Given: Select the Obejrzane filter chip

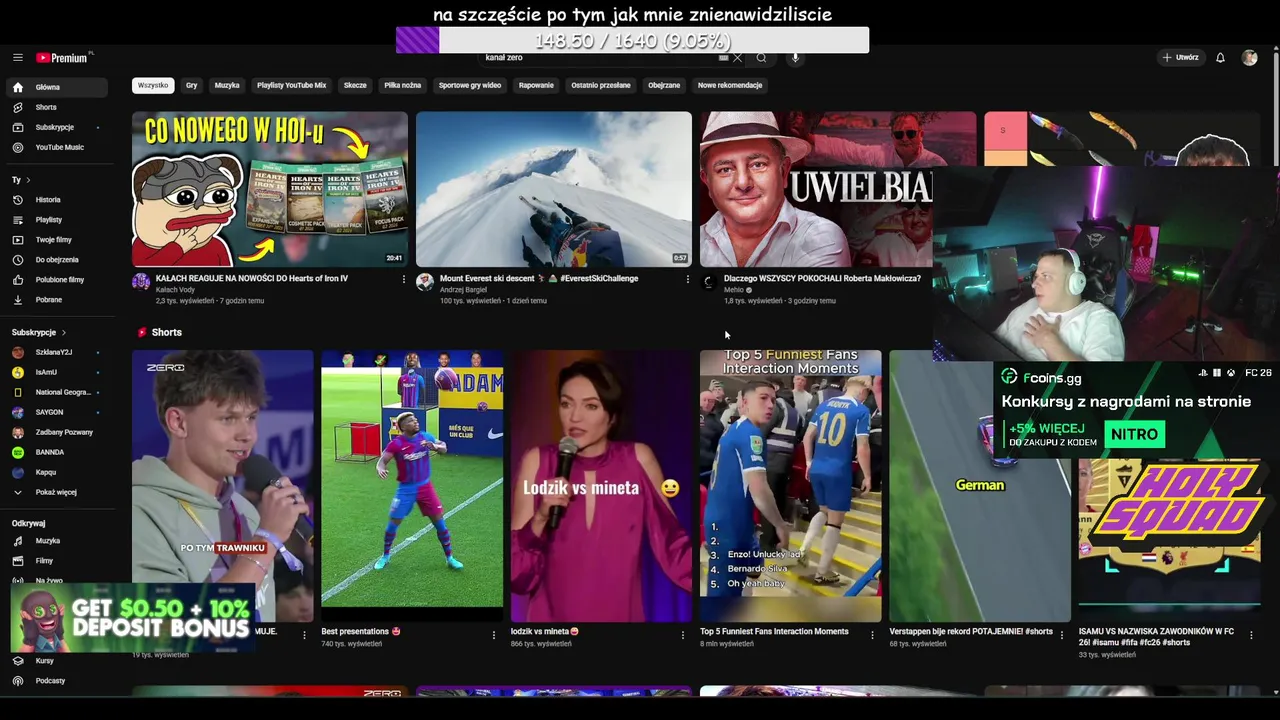Looking at the screenshot, I should coord(664,85).
